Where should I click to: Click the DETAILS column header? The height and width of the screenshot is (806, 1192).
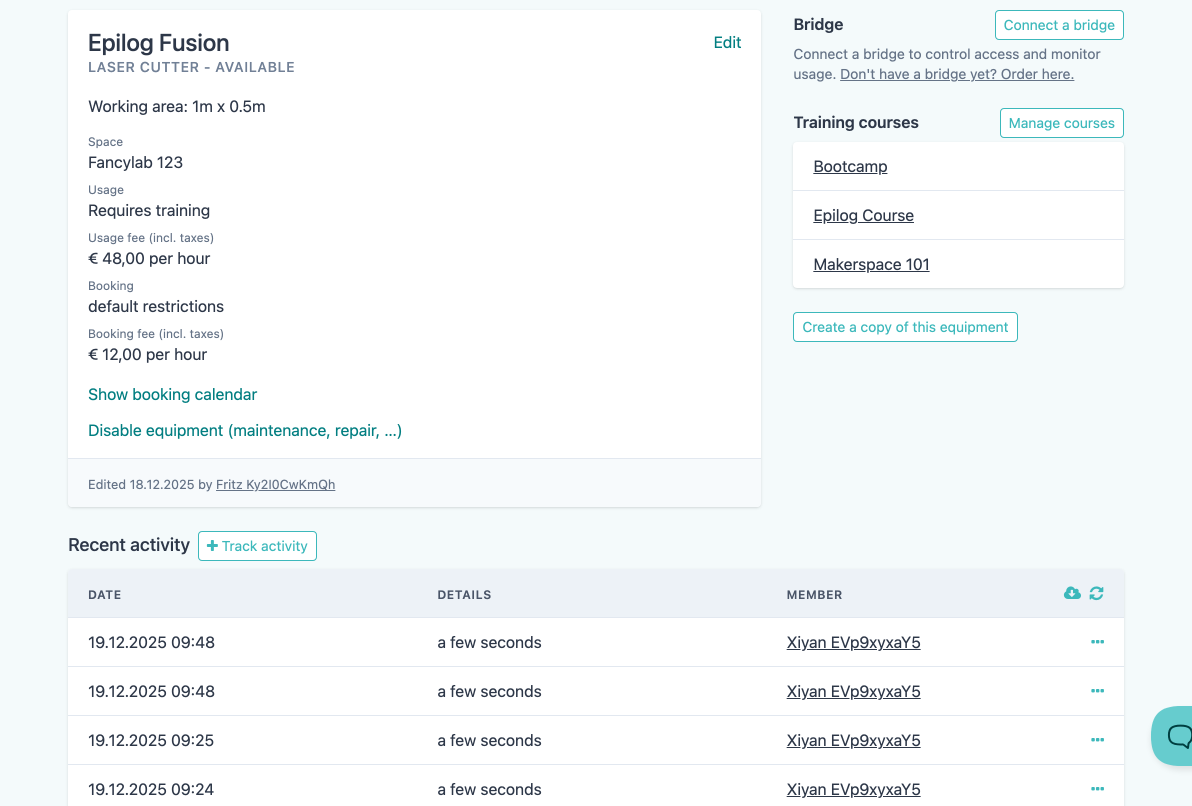click(464, 595)
